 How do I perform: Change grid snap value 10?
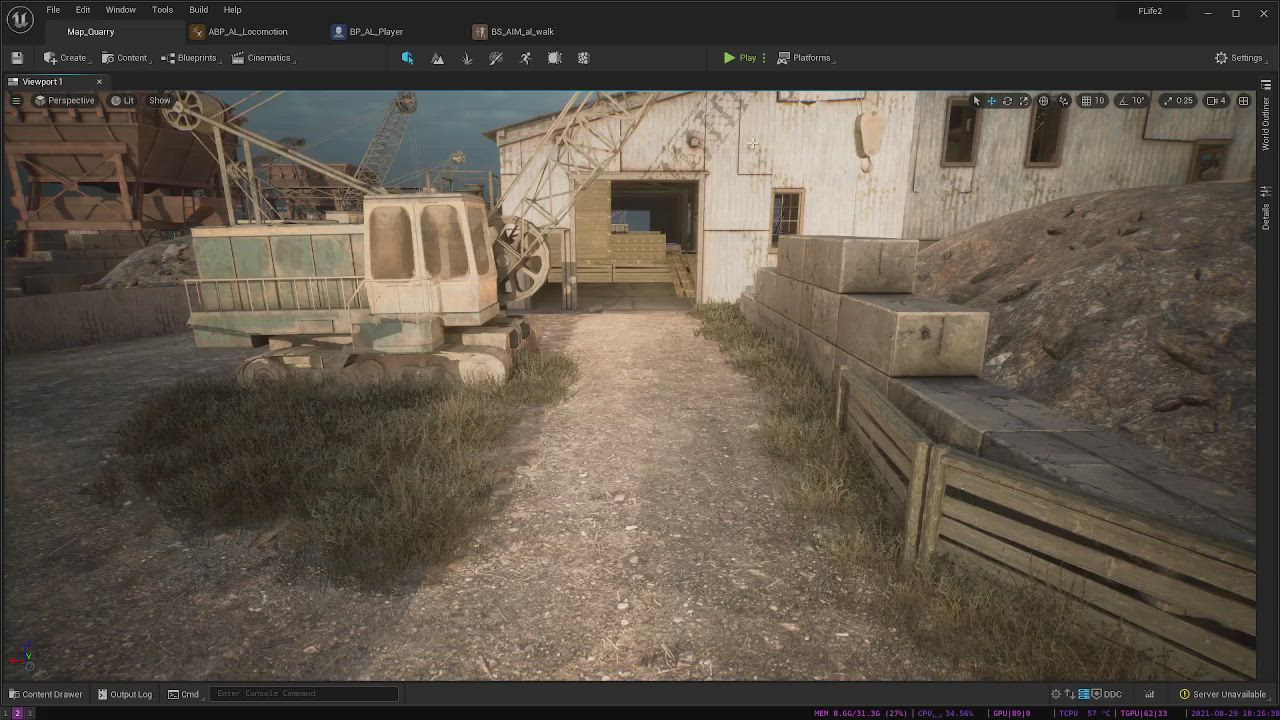click(x=1099, y=101)
